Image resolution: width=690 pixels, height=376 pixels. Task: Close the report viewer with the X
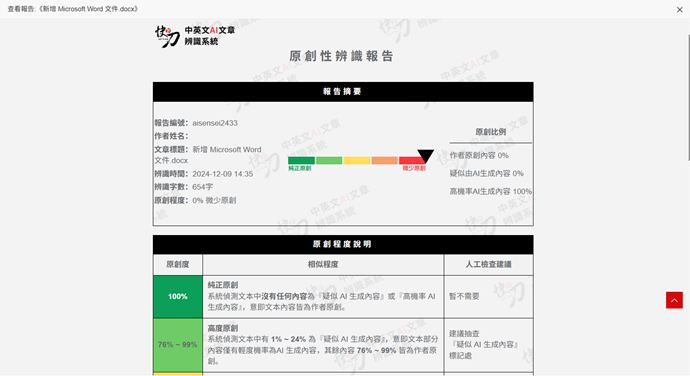tap(679, 10)
